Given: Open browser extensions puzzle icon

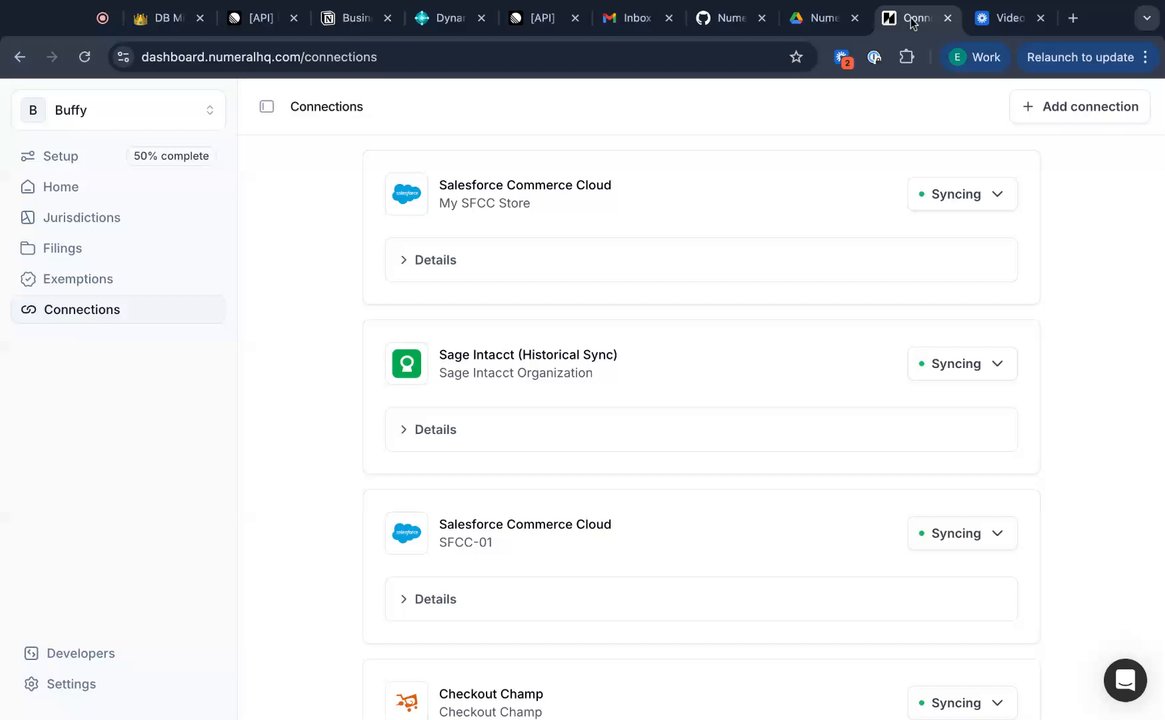Looking at the screenshot, I should (x=906, y=57).
